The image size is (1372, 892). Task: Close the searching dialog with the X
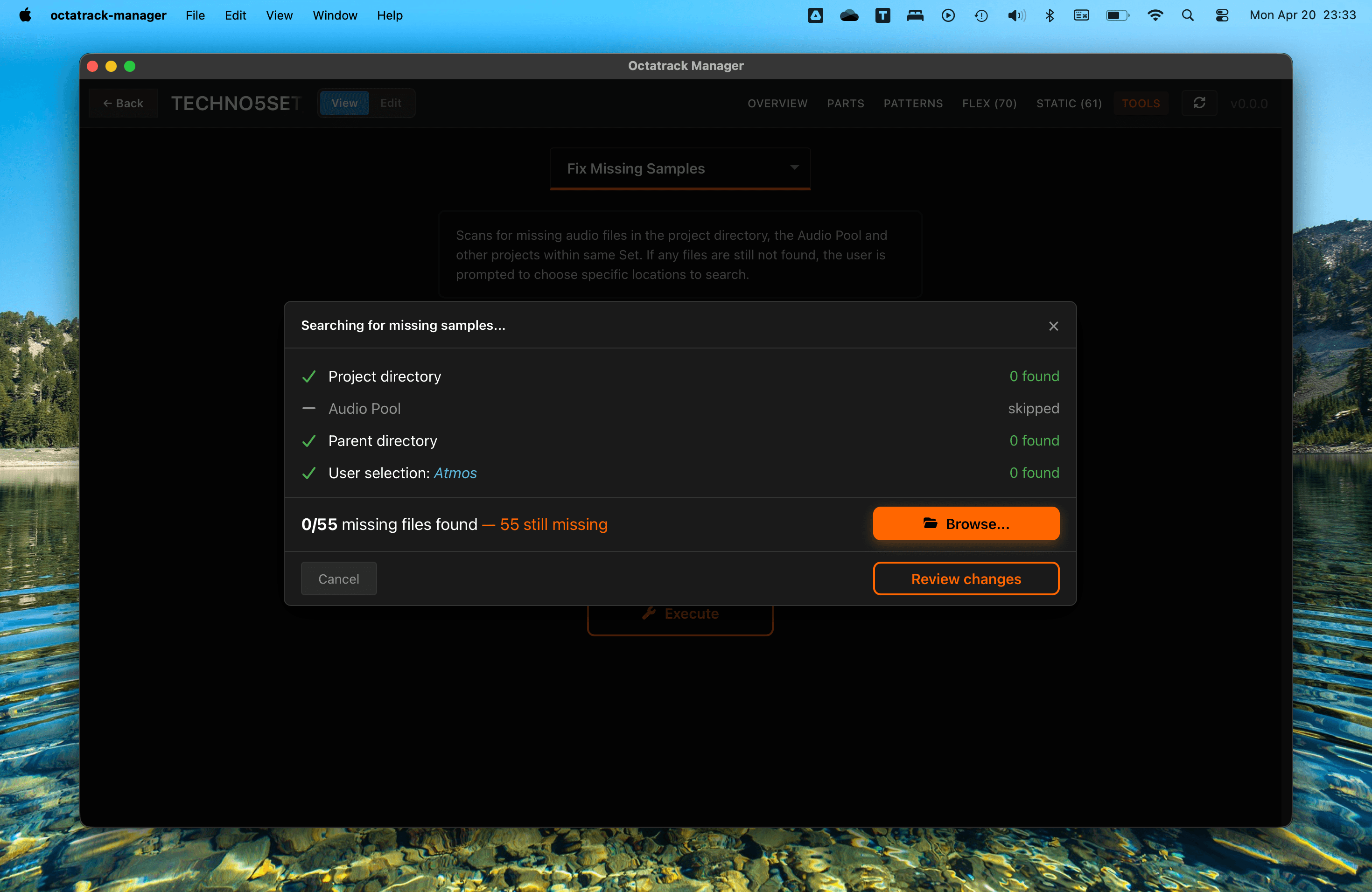point(1053,326)
